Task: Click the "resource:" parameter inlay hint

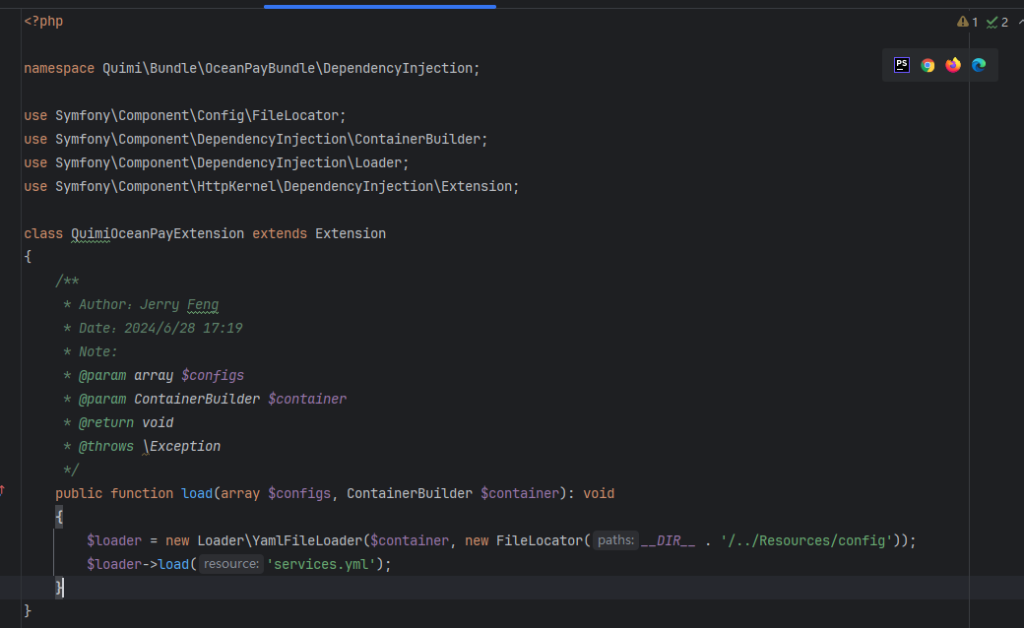Action: click(x=231, y=565)
